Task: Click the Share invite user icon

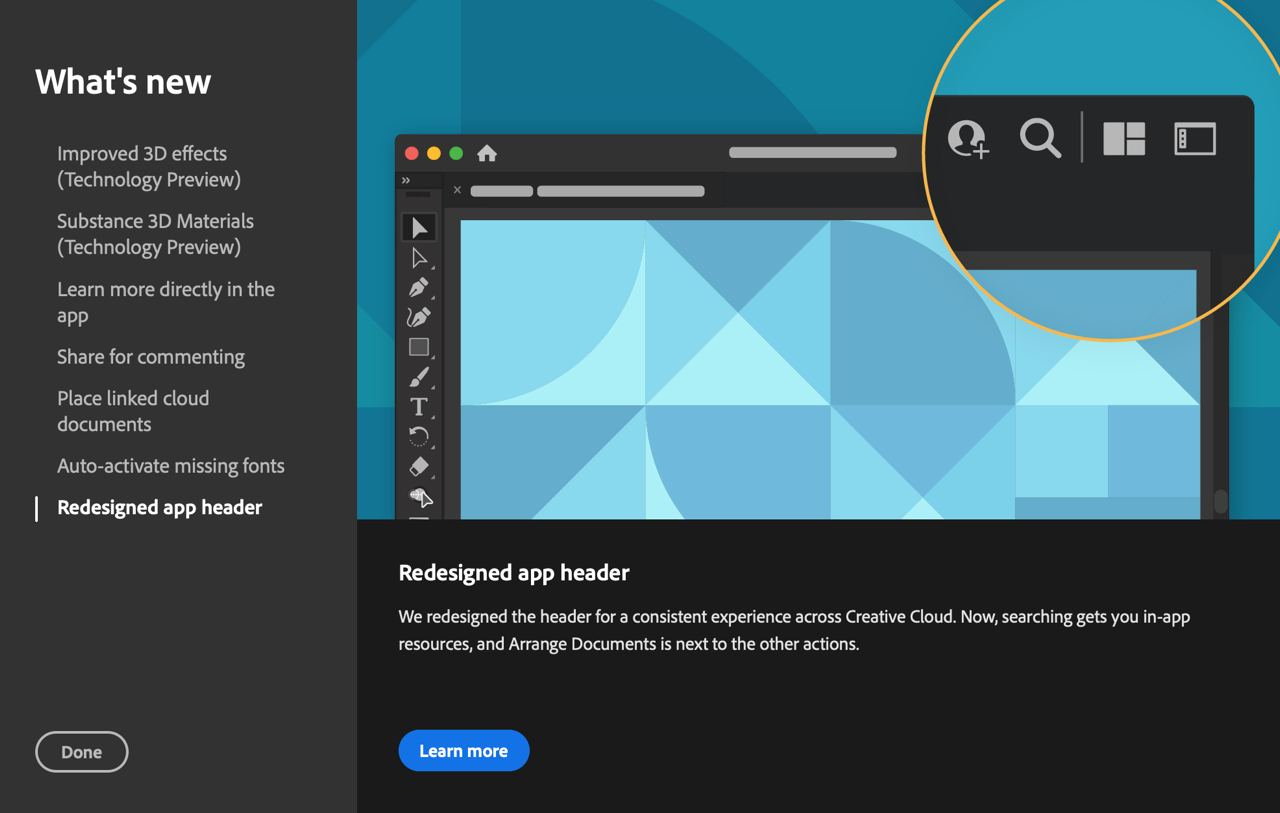Action: (967, 138)
